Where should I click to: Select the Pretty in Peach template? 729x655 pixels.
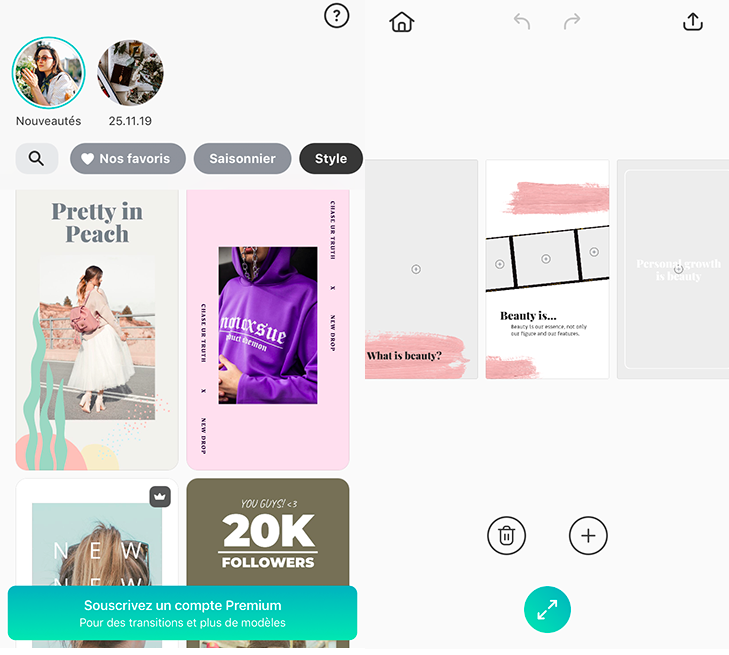coord(97,328)
